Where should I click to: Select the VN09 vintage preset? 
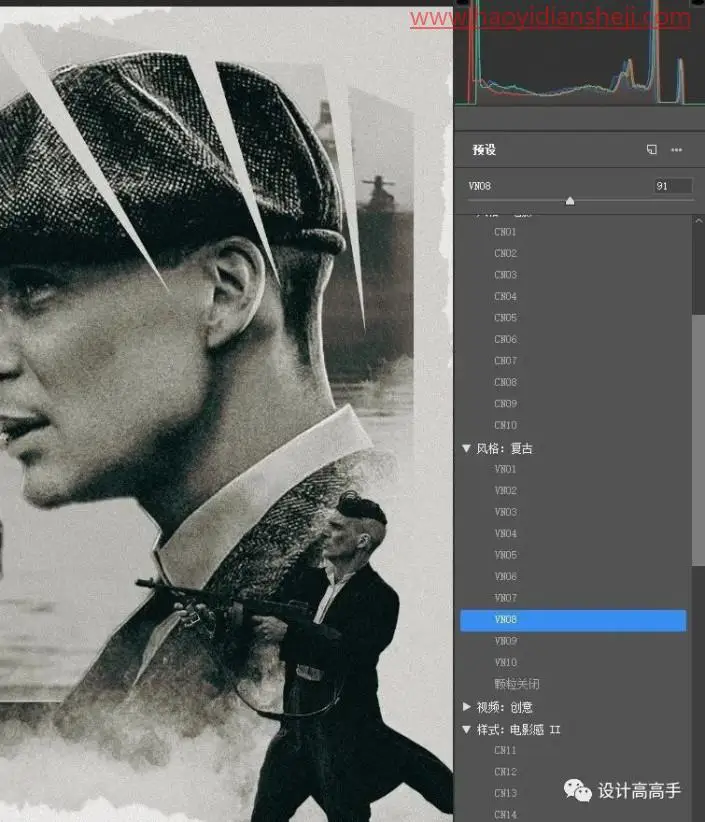click(505, 641)
